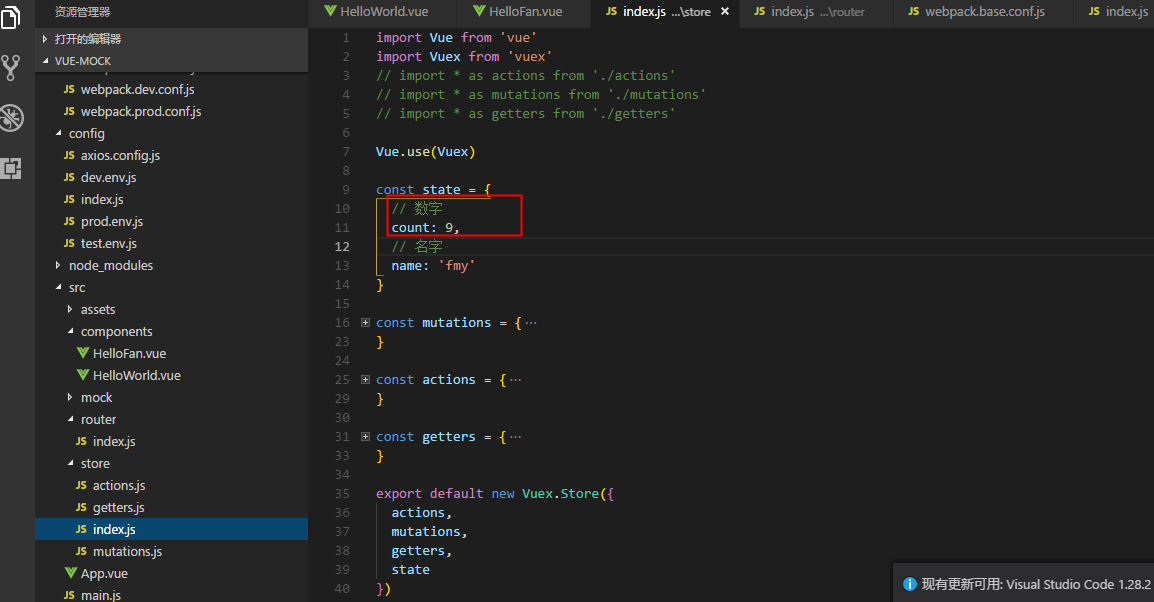The height and width of the screenshot is (602, 1154).
Task: Click the JS icon beside prod.env.js
Action: 69,222
